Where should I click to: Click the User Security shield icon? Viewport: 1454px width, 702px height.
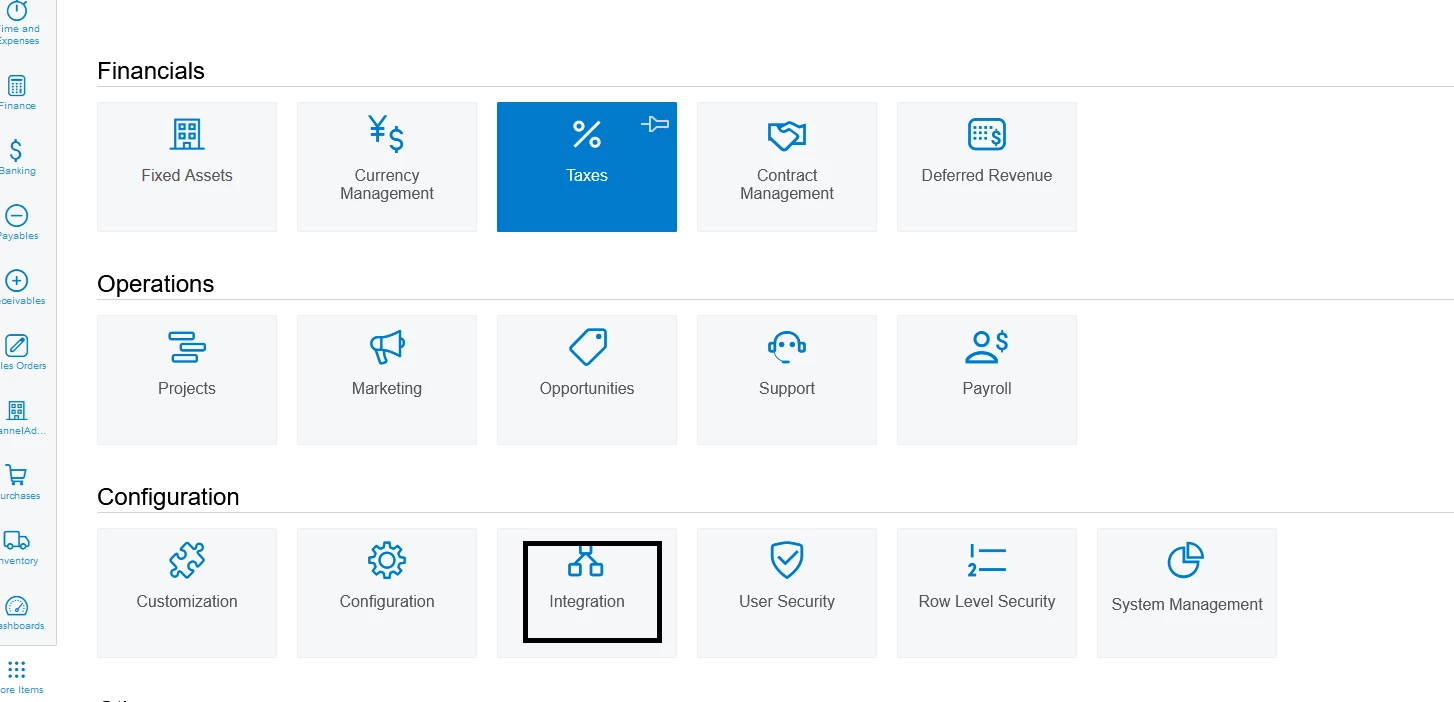click(x=786, y=560)
